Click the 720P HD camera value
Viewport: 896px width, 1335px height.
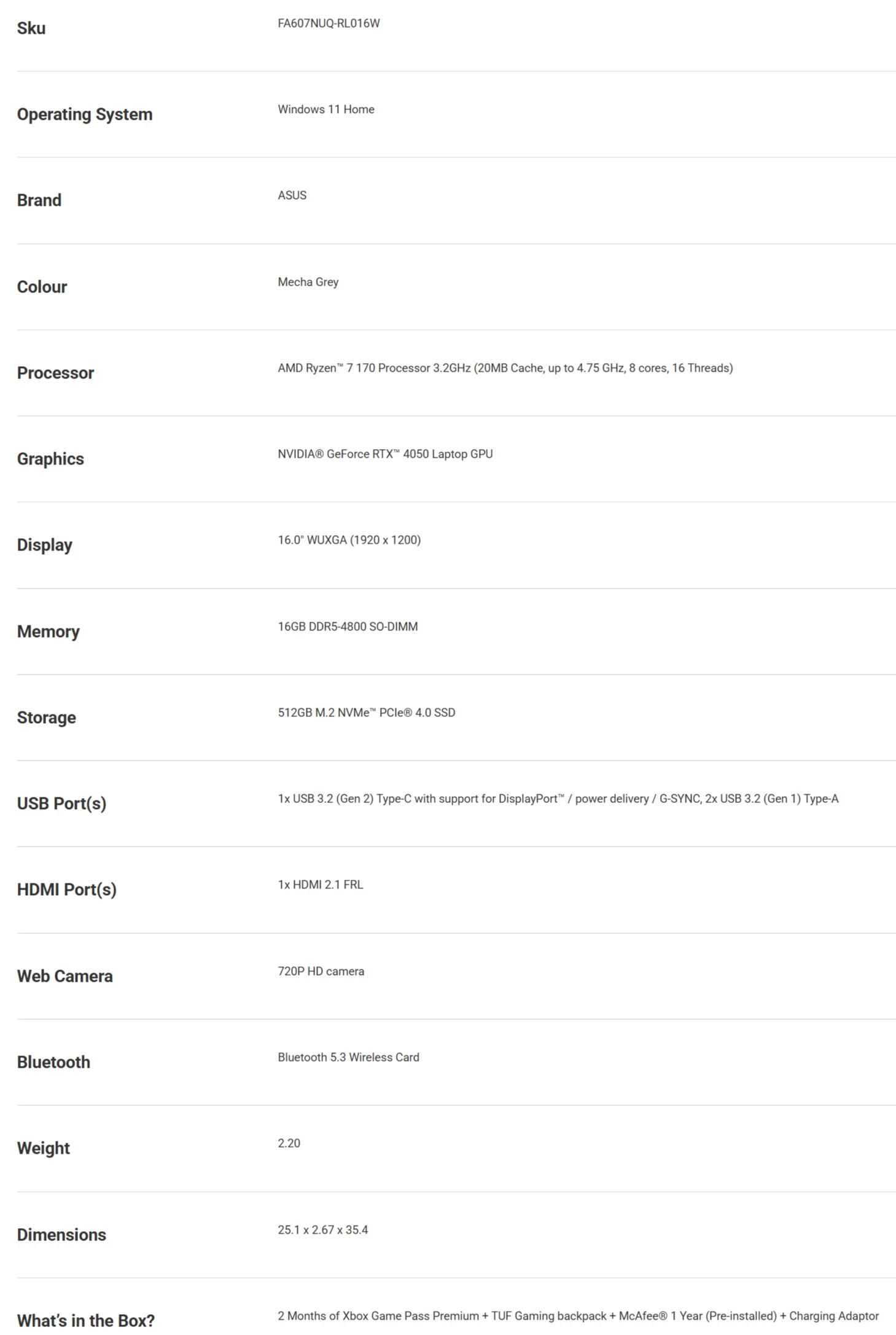[321, 971]
